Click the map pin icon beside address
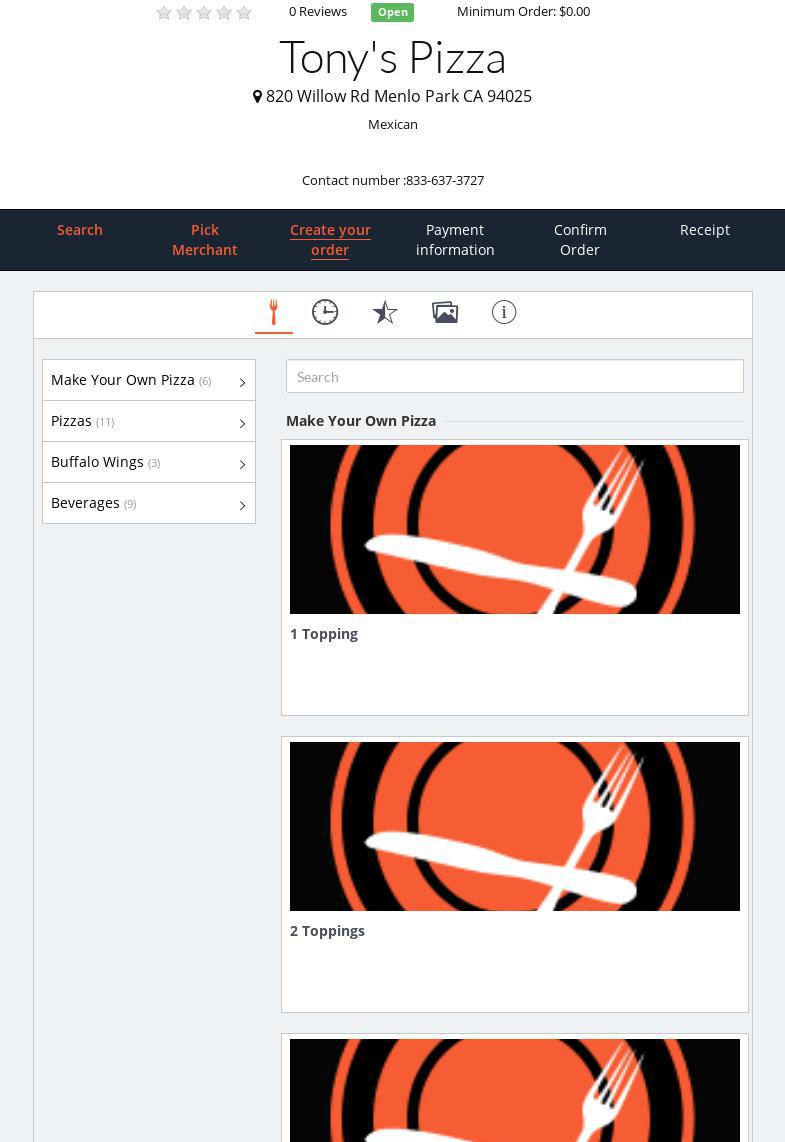Screen dimensions: 785x1142 [x=257, y=97]
